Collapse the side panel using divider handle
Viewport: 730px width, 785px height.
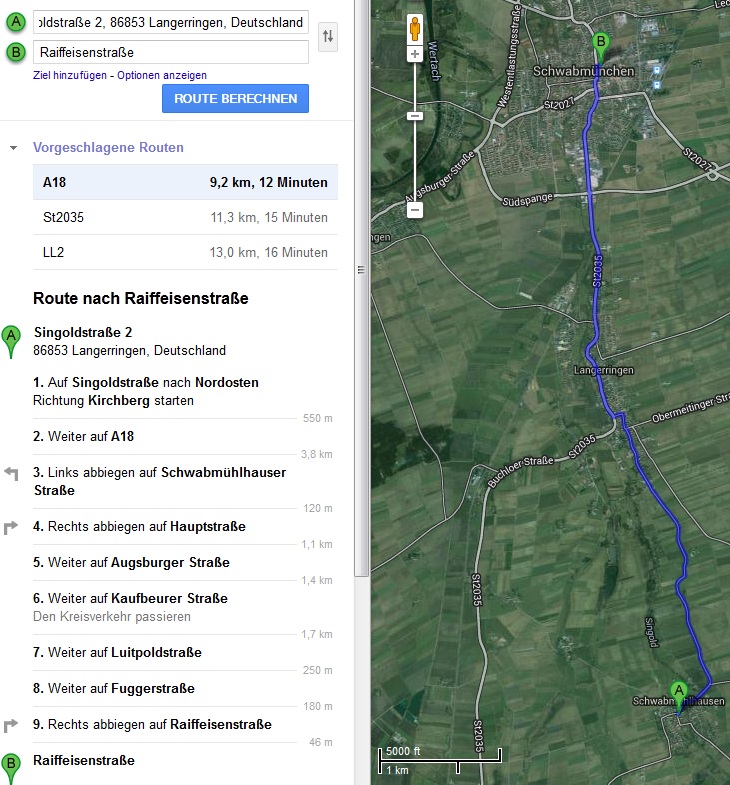[x=362, y=270]
